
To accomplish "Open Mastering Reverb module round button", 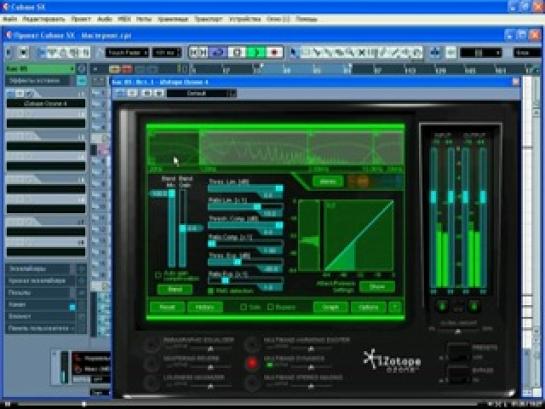I will [x=151, y=363].
